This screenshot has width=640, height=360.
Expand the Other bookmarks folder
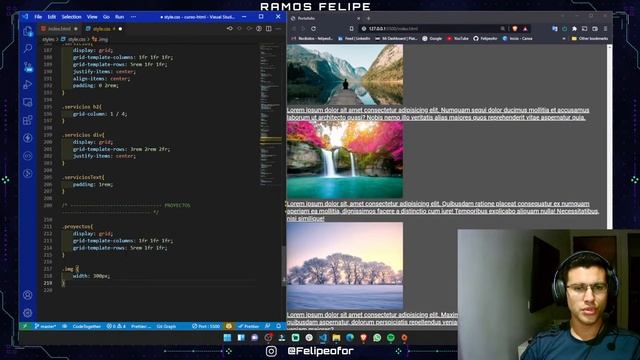[590, 38]
